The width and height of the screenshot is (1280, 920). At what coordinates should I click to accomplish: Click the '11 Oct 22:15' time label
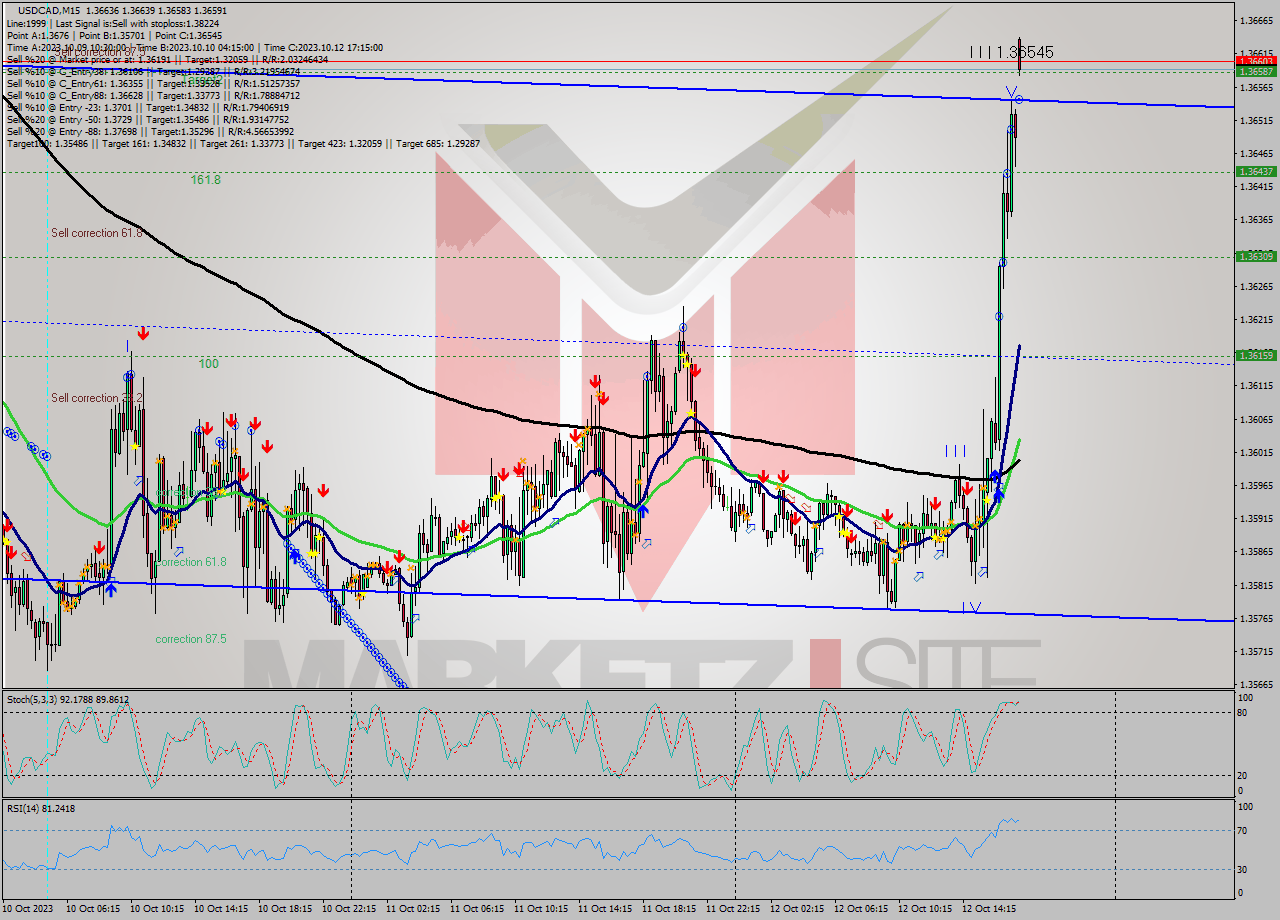733,909
